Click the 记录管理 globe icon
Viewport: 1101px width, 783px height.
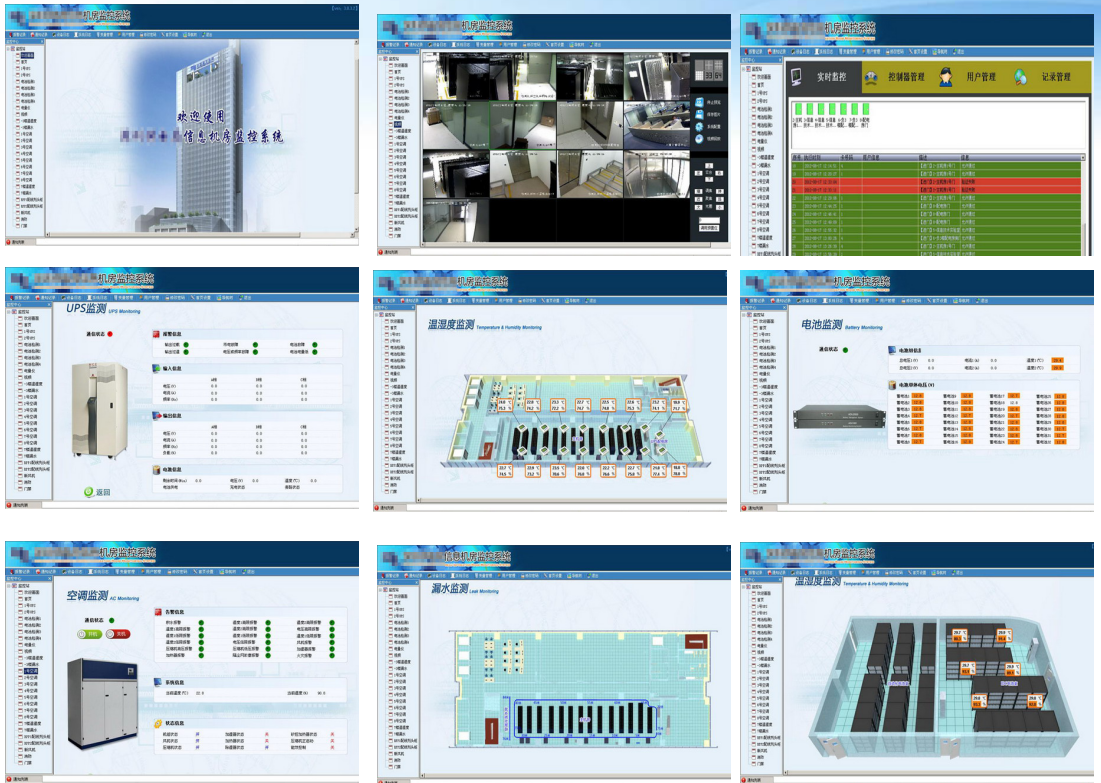point(1021,77)
